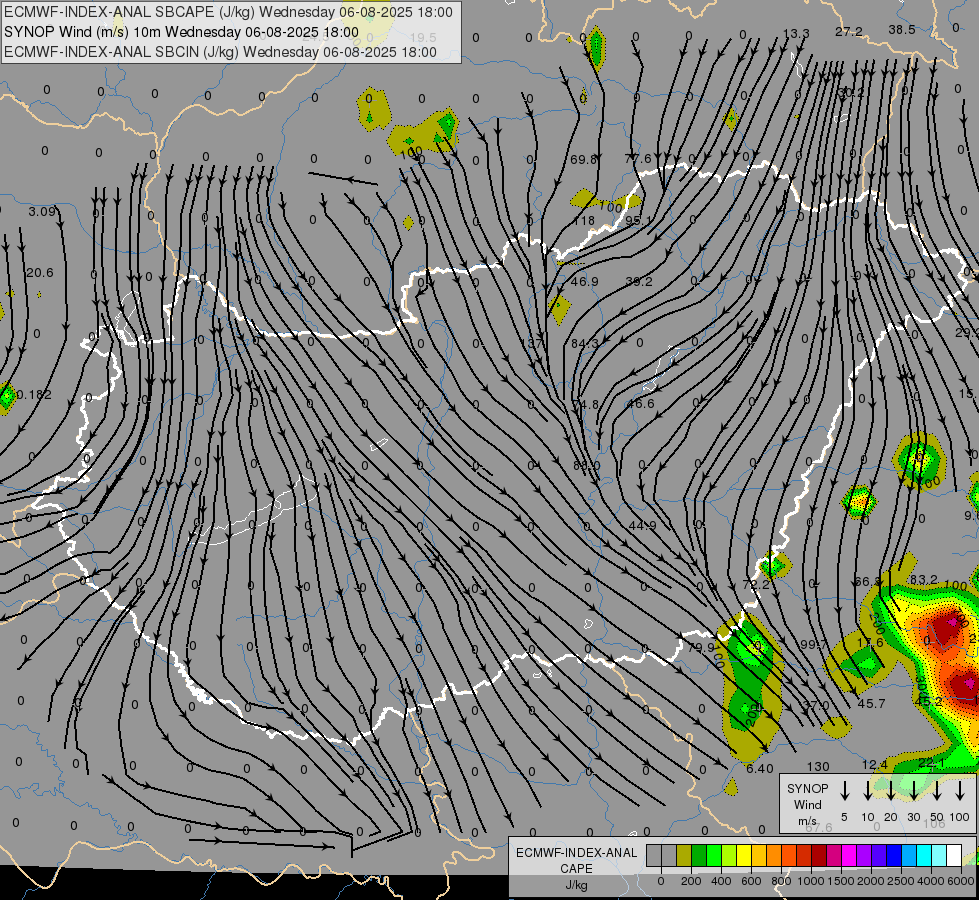Click the map value 46.9
Viewport: 979px width, 900px height.
(585, 282)
